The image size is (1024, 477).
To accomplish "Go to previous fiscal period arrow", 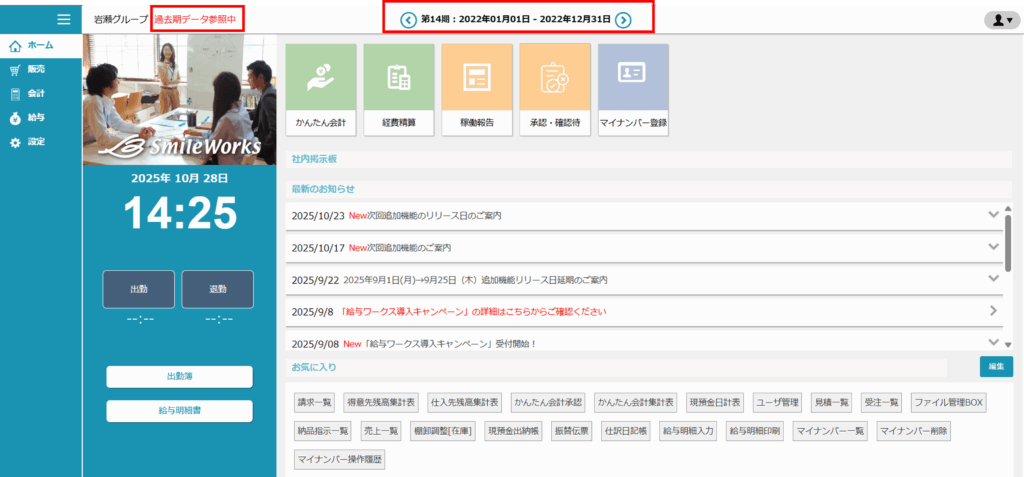I will [408, 19].
